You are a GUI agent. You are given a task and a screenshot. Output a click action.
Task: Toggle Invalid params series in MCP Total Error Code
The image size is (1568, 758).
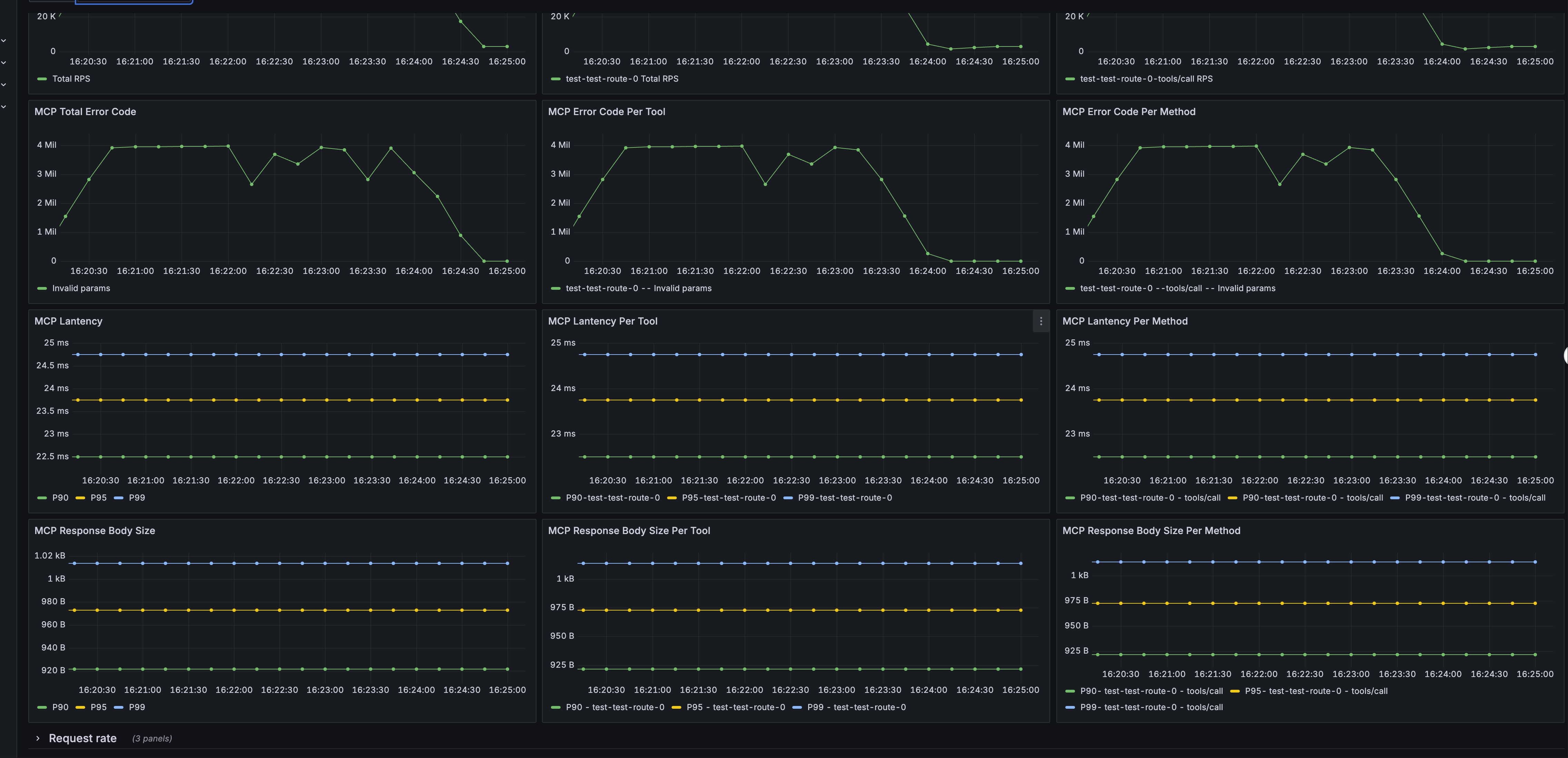[x=81, y=288]
